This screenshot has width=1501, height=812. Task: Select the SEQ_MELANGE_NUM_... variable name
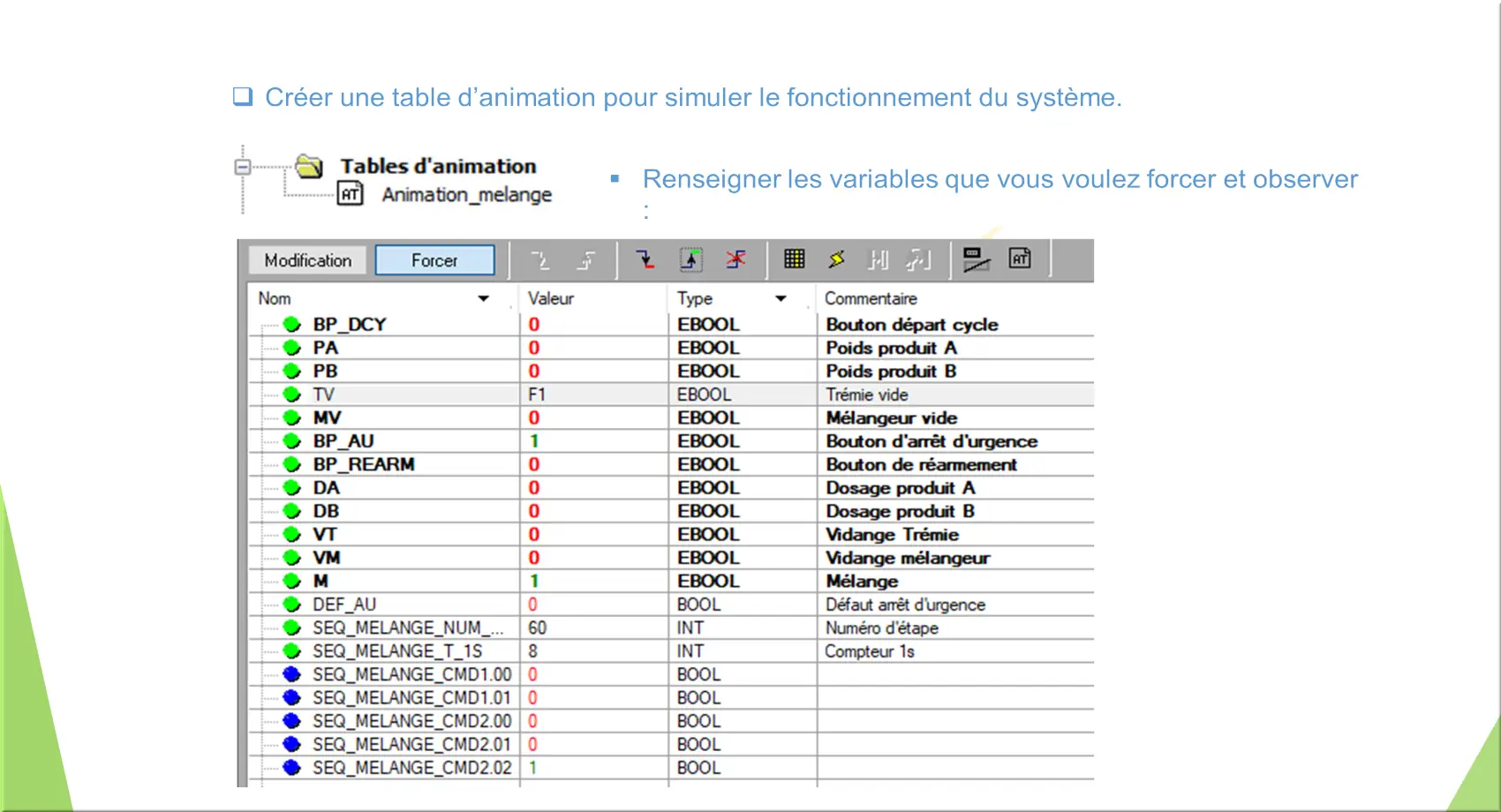(408, 628)
